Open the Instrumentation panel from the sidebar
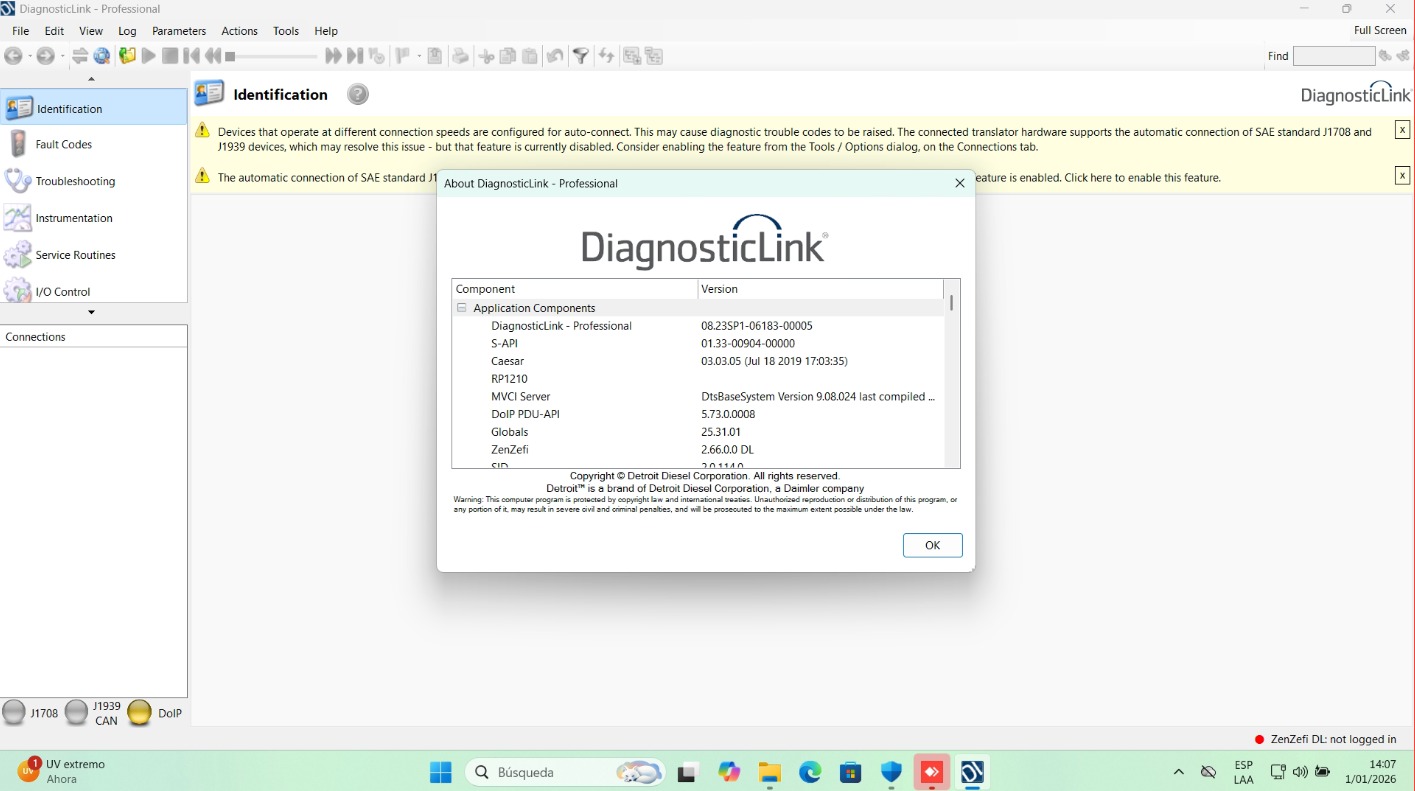This screenshot has height=791, width=1415. click(94, 218)
